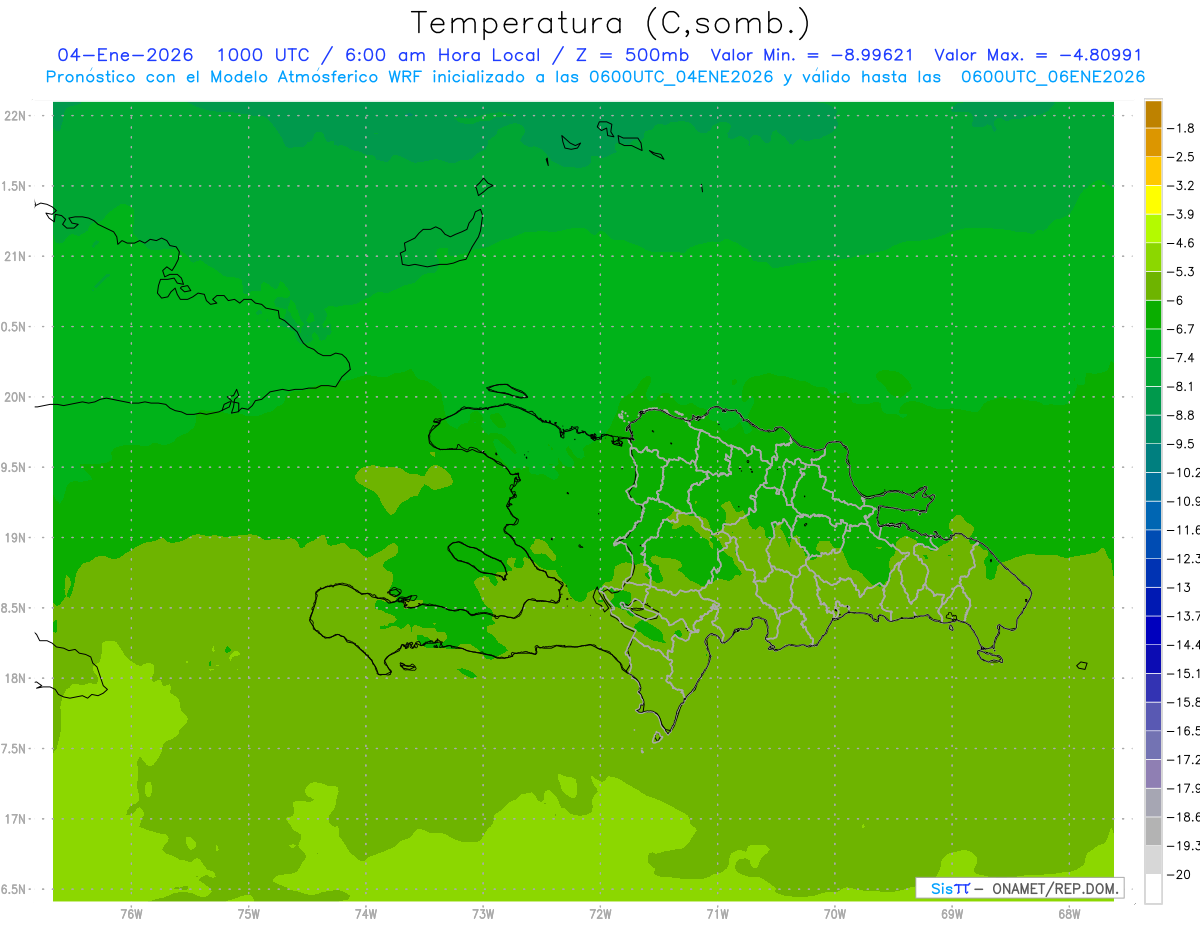Click the '22N' latitude label
This screenshot has height=927, width=1200.
click(17, 116)
